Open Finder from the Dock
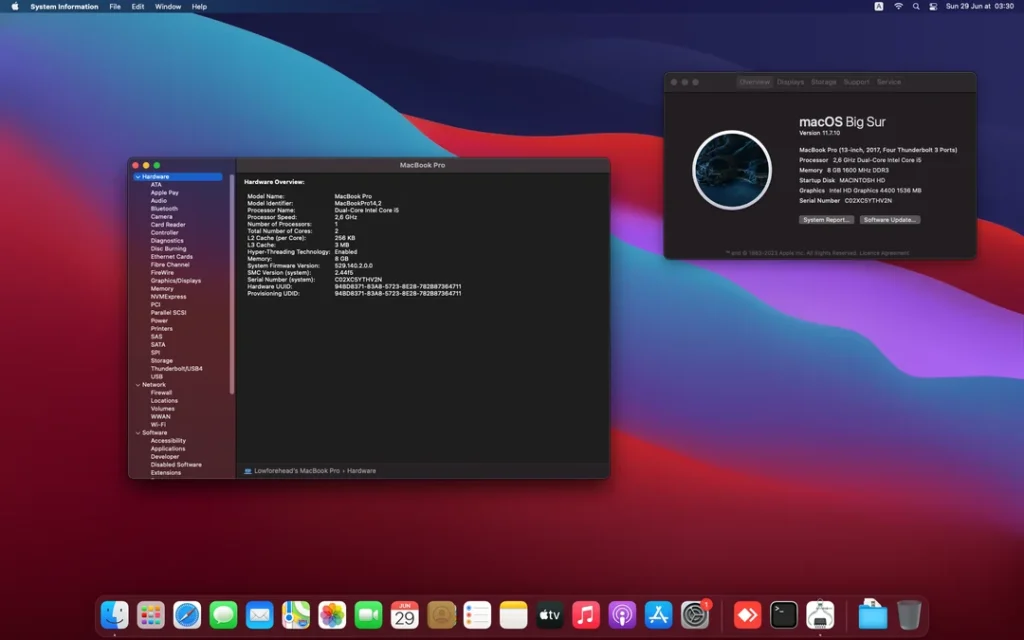 coord(115,615)
